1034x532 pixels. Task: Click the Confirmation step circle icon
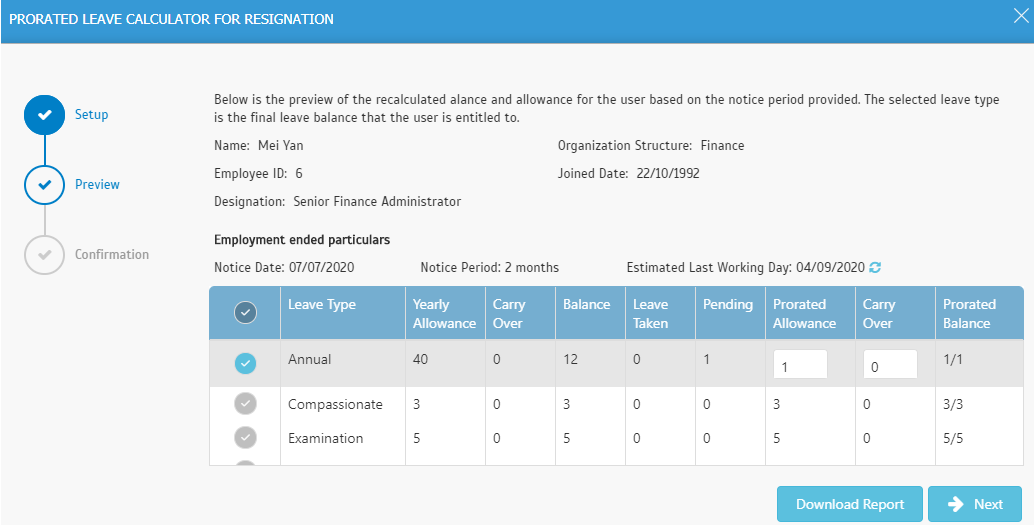44,254
